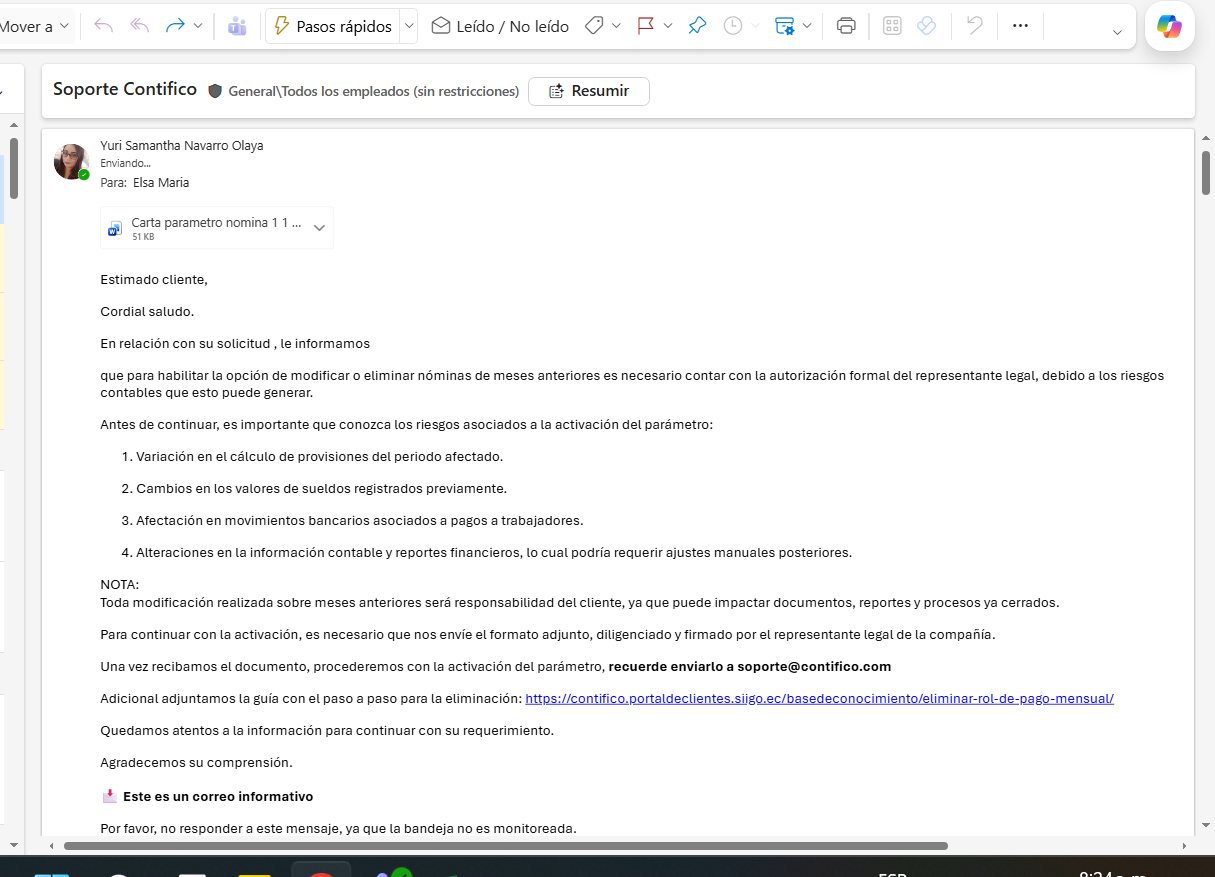Click the horizontal scrollbar right arrow
The image size is (1215, 877).
tap(1187, 846)
